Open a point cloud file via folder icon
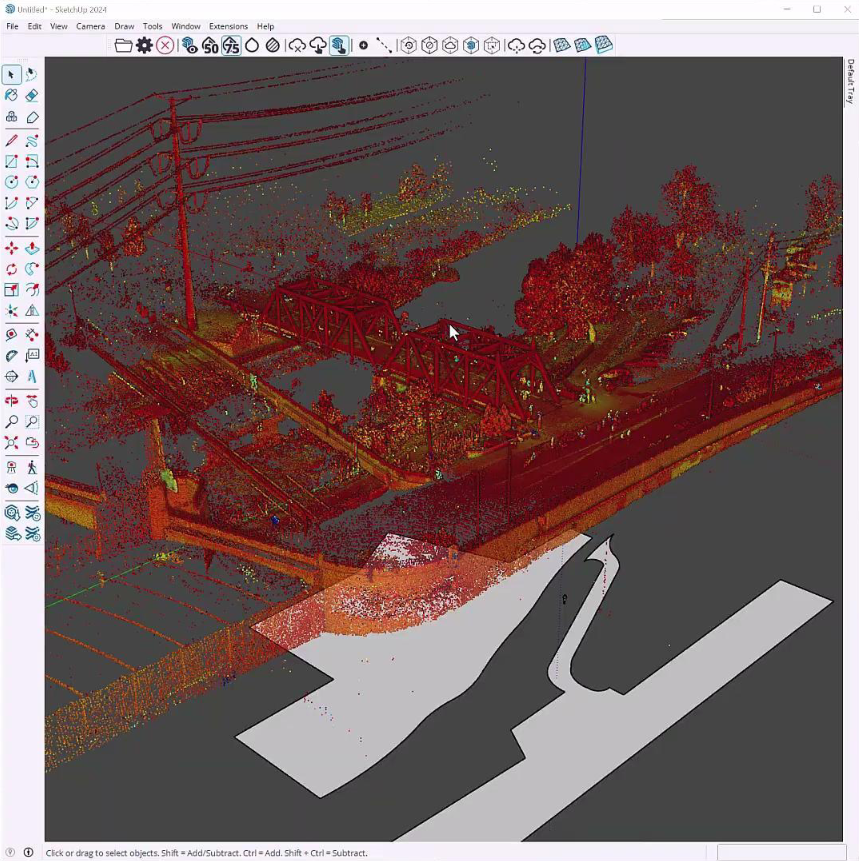This screenshot has height=861, width=859. tap(123, 45)
